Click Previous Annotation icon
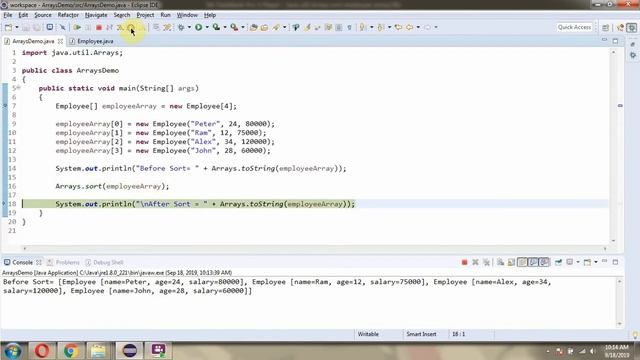Image resolution: width=640 pixels, height=360 pixels. point(380,27)
